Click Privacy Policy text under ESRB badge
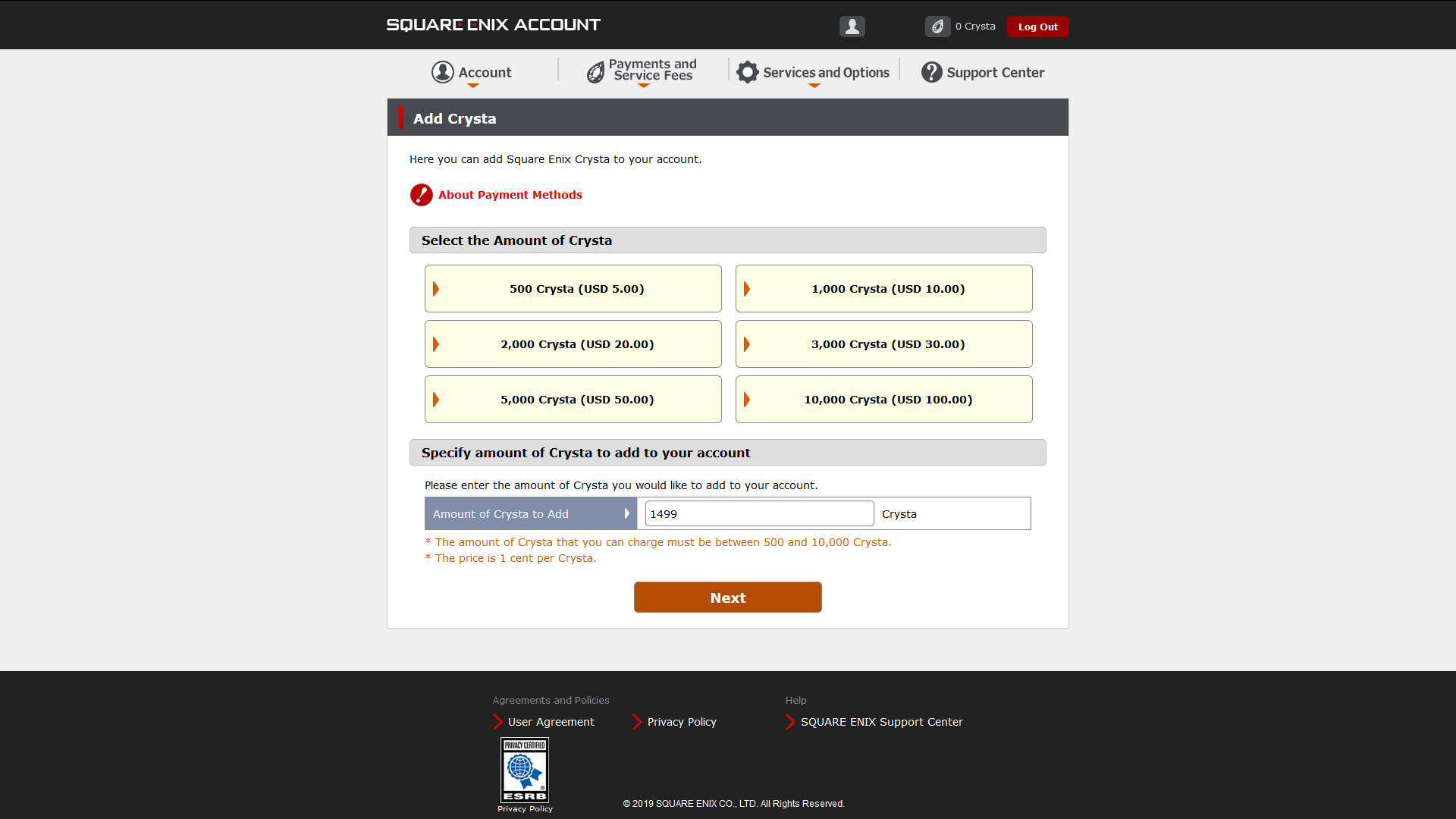This screenshot has width=1456, height=819. point(525,809)
